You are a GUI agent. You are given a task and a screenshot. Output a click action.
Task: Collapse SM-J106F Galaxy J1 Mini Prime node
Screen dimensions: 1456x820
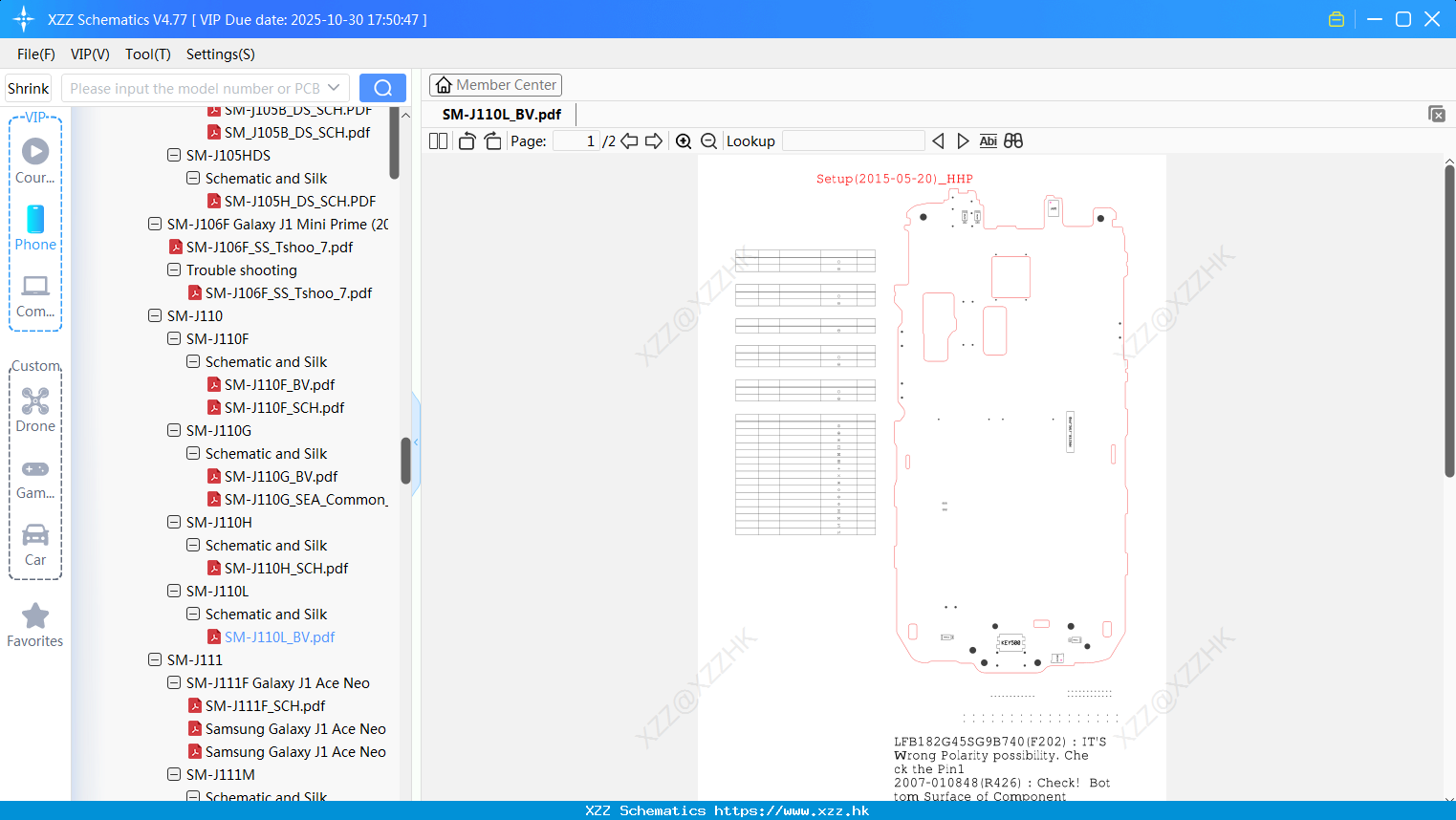click(x=155, y=224)
